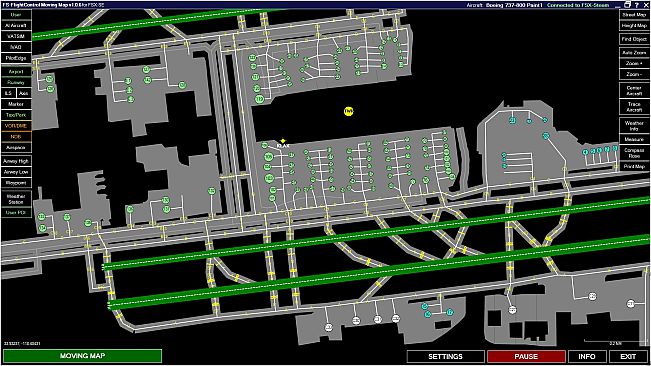The image size is (651, 366).
Task: Click Zoom + button
Action: 634,63
